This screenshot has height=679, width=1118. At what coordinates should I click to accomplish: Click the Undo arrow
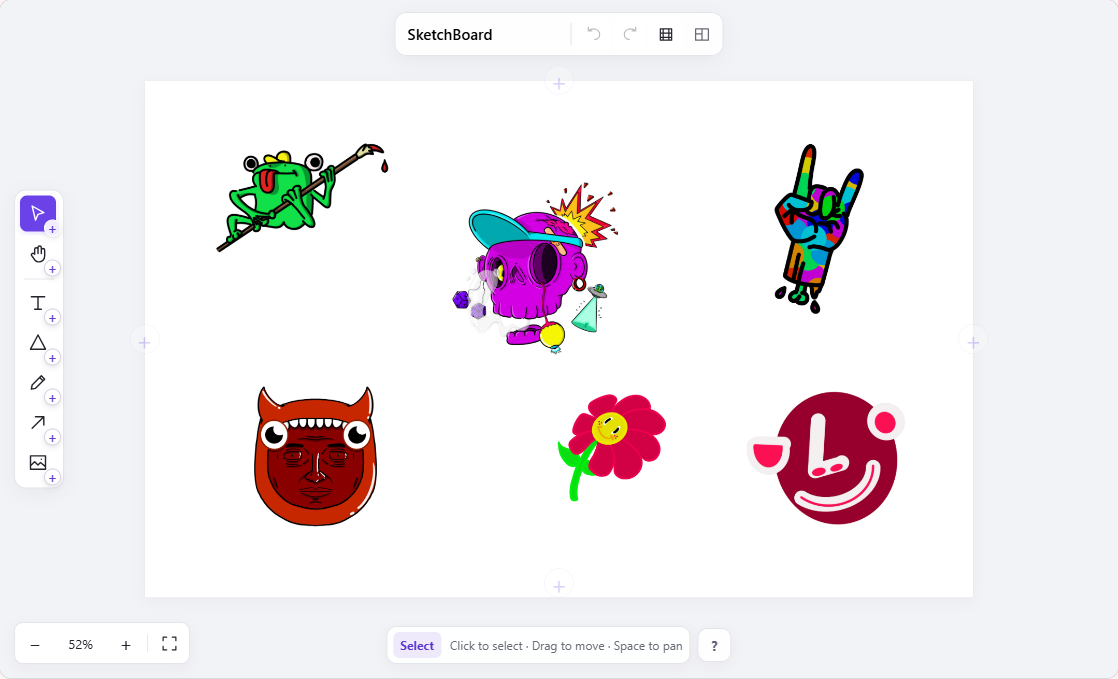click(594, 34)
